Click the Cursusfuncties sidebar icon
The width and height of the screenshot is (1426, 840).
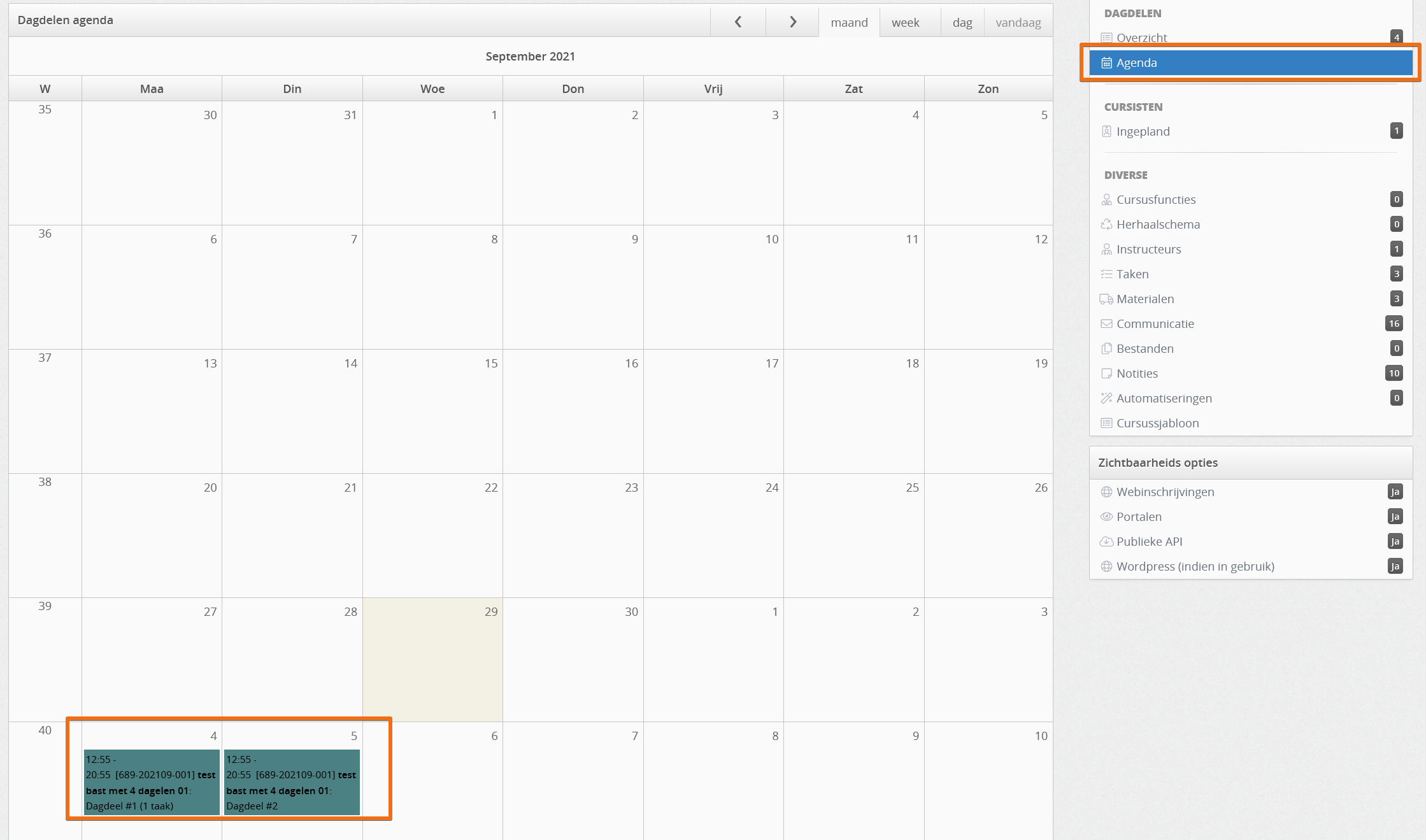click(1106, 200)
